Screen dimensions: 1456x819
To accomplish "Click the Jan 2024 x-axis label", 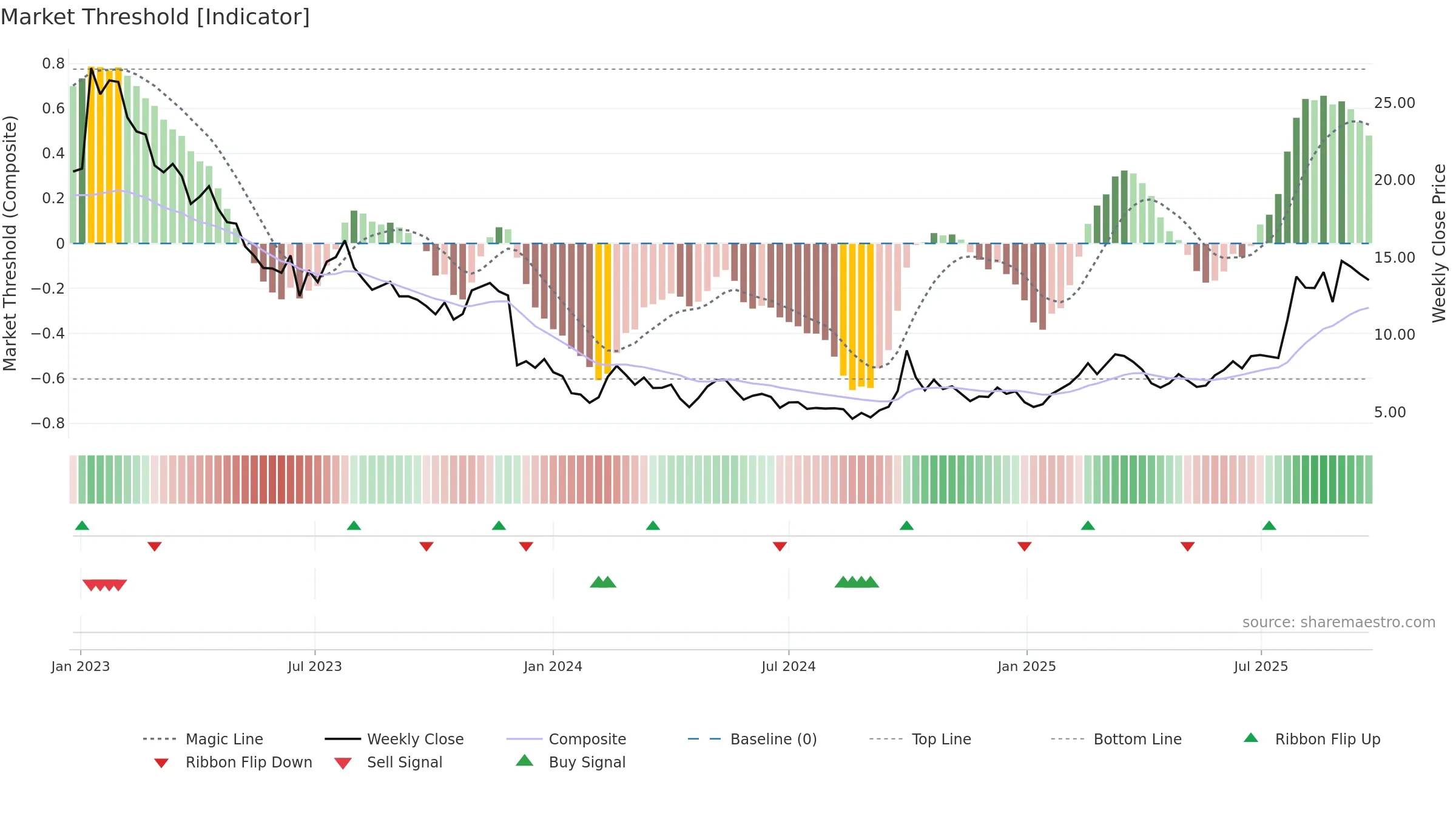I will tap(553, 667).
